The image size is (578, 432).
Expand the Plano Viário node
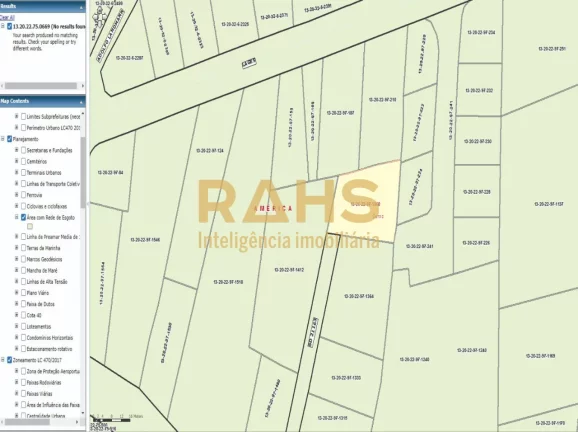click(17, 293)
